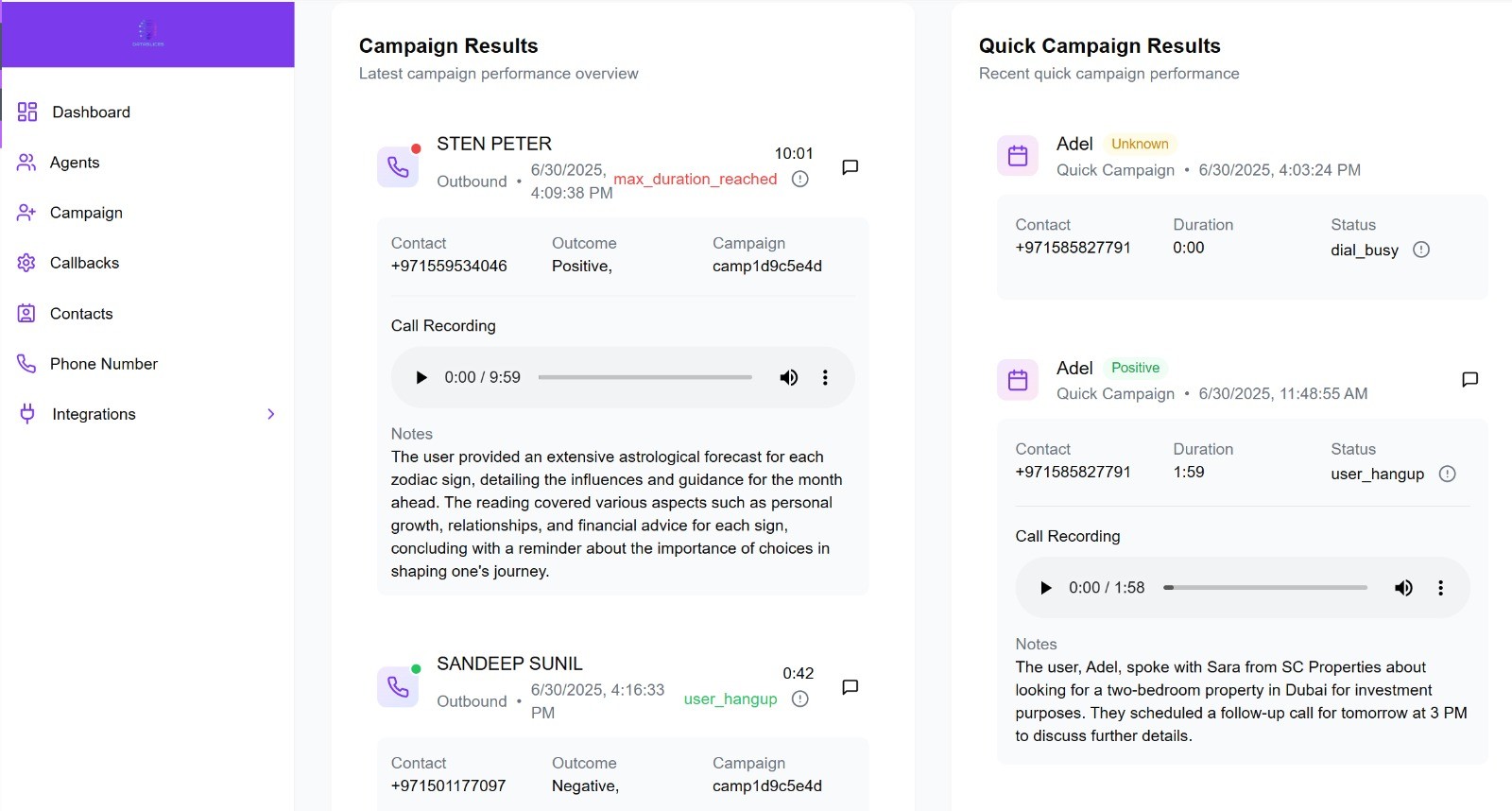
Task: Open more options for 9:59 recording
Action: click(825, 377)
